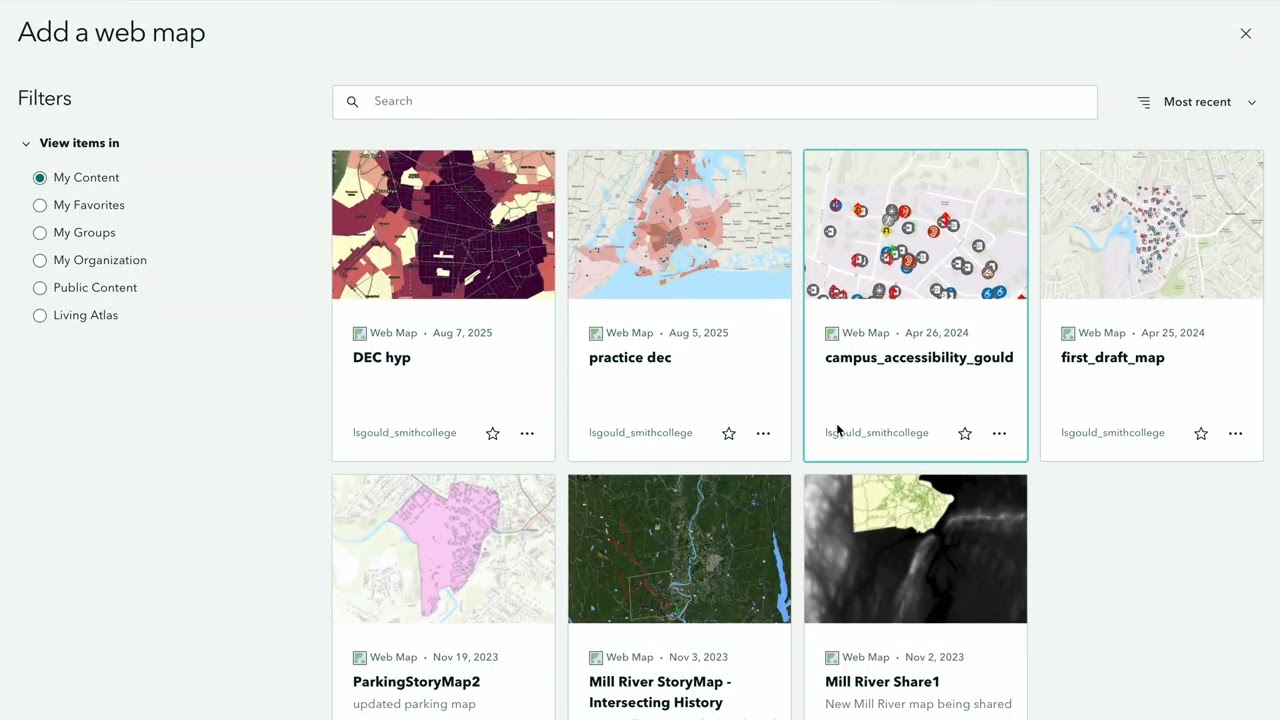Click the Mill River Share1 title
The width and height of the screenshot is (1280, 720).
pos(882,682)
